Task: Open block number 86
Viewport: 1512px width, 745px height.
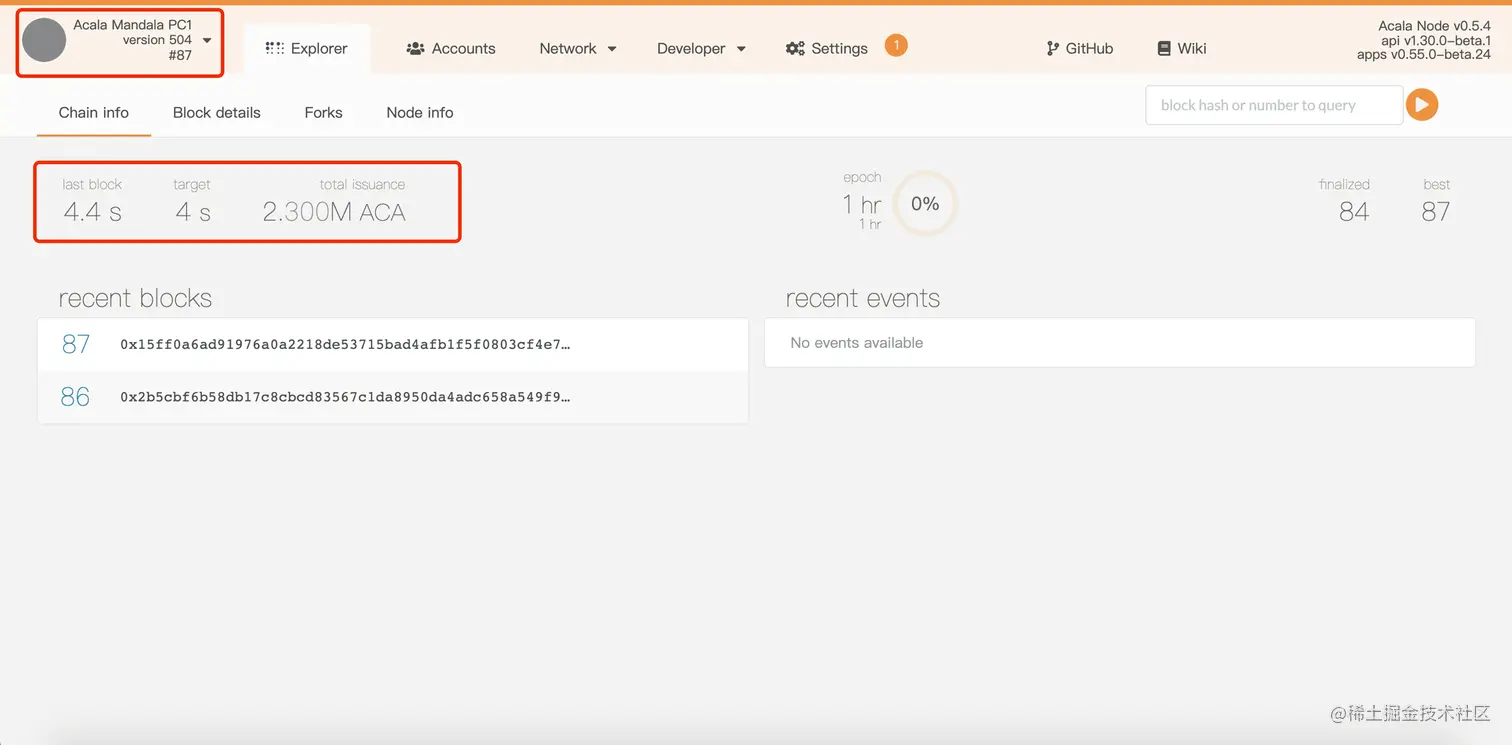Action: [x=76, y=396]
